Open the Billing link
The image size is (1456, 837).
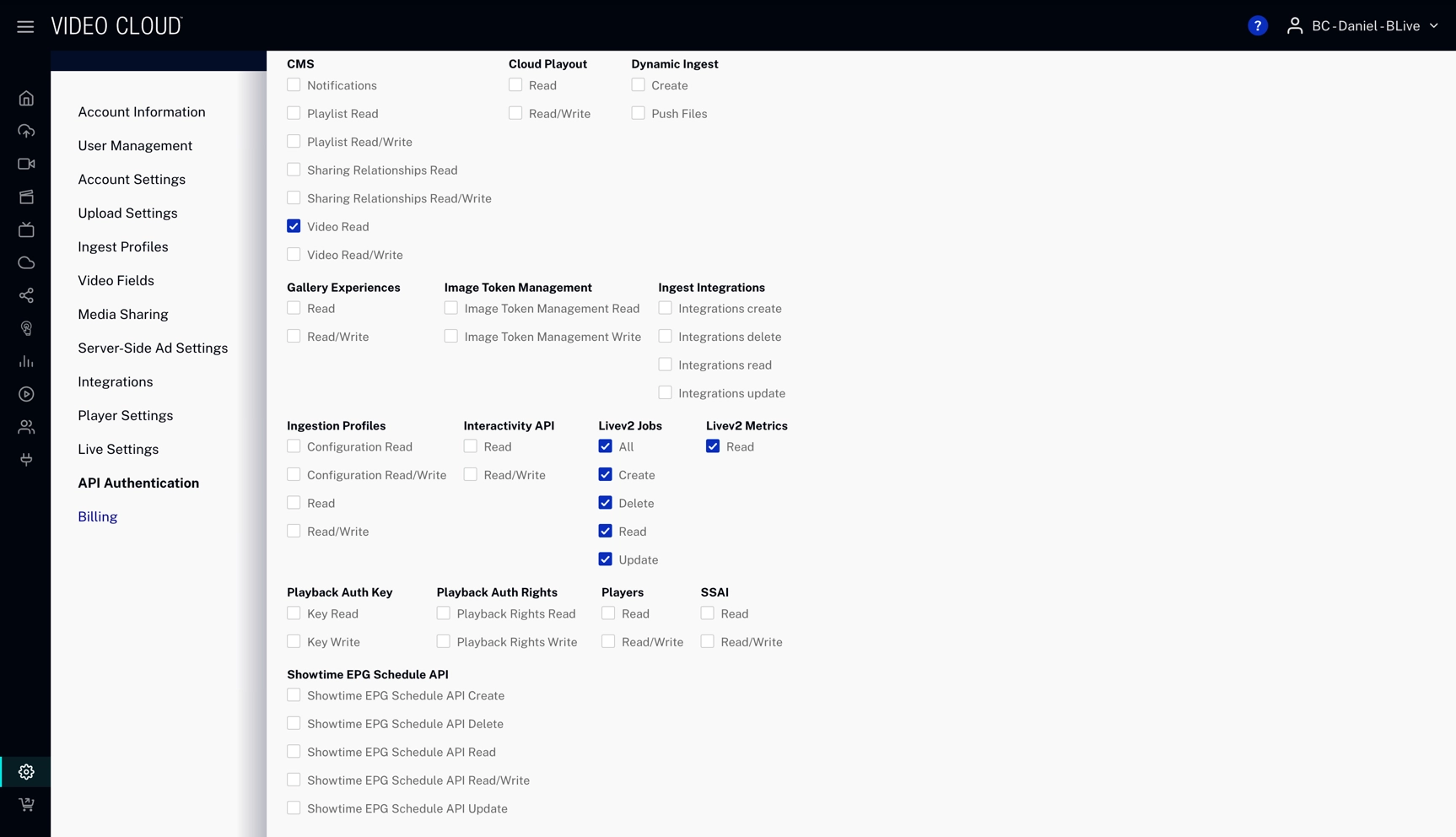coord(98,517)
